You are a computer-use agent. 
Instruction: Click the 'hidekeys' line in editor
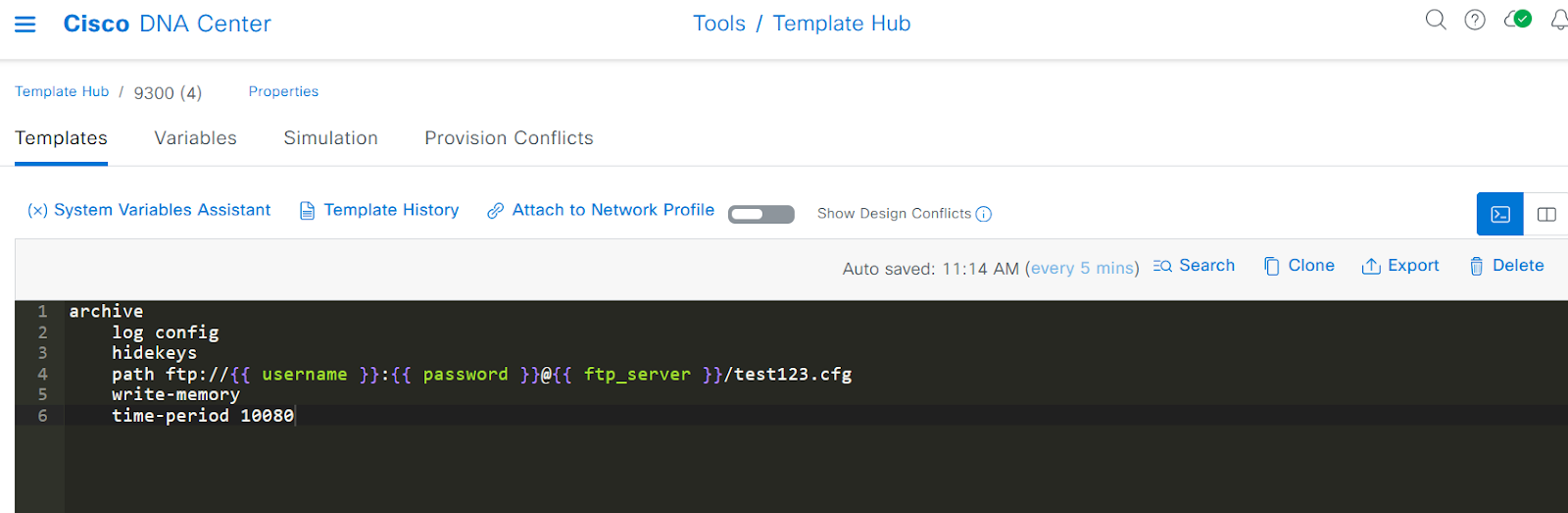[x=154, y=353]
